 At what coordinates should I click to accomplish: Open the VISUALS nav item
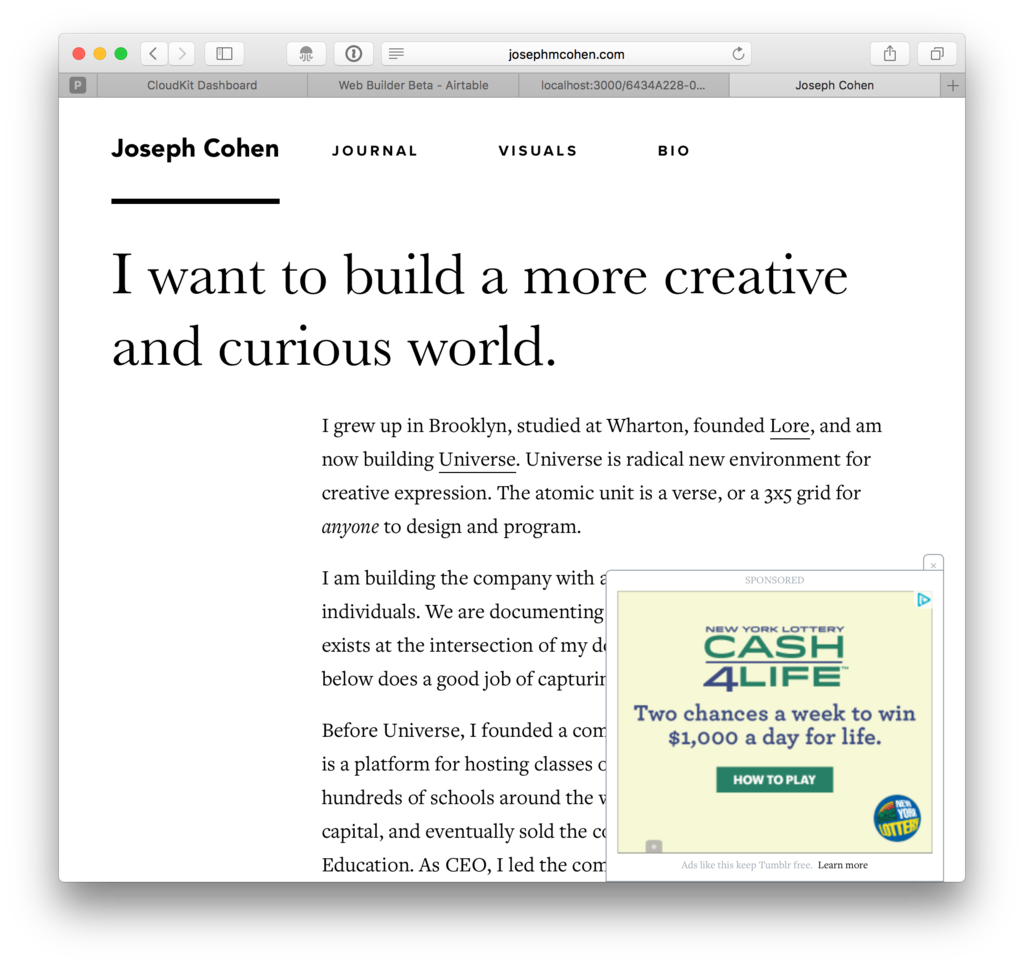coord(538,151)
